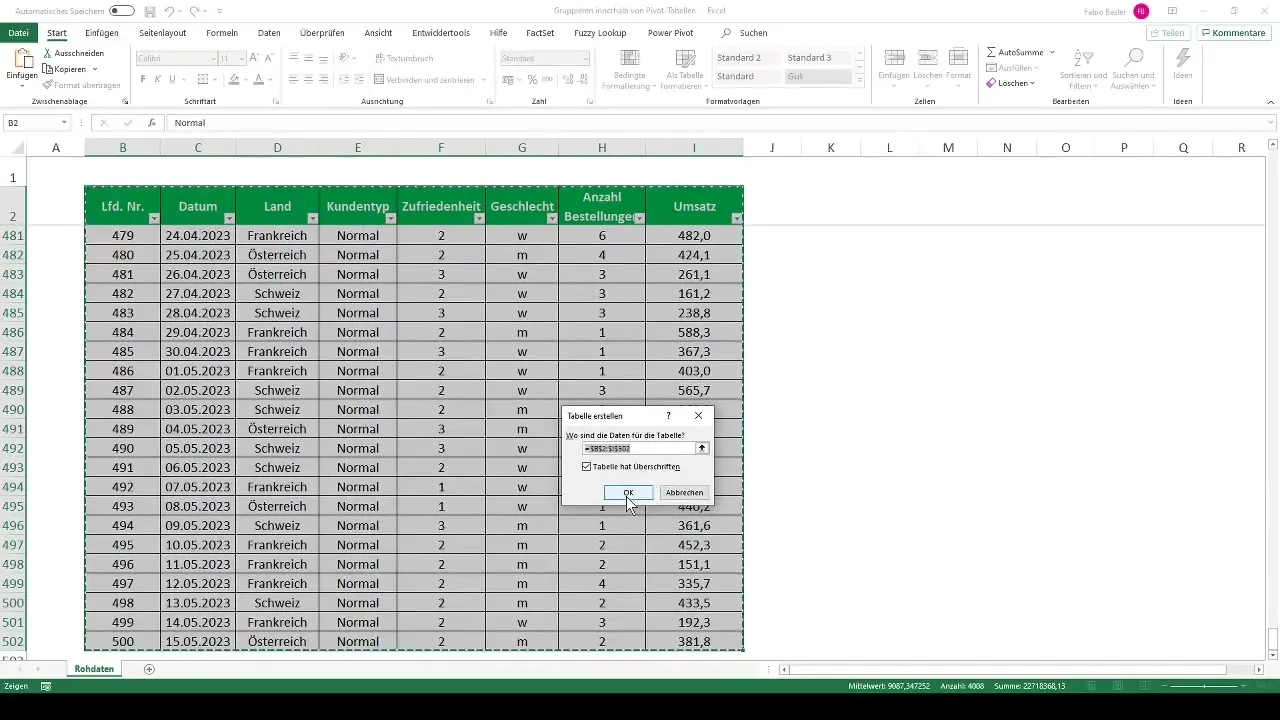Click the 'Gut' cell style
Viewport: 1280px width, 720px height.
tap(818, 76)
